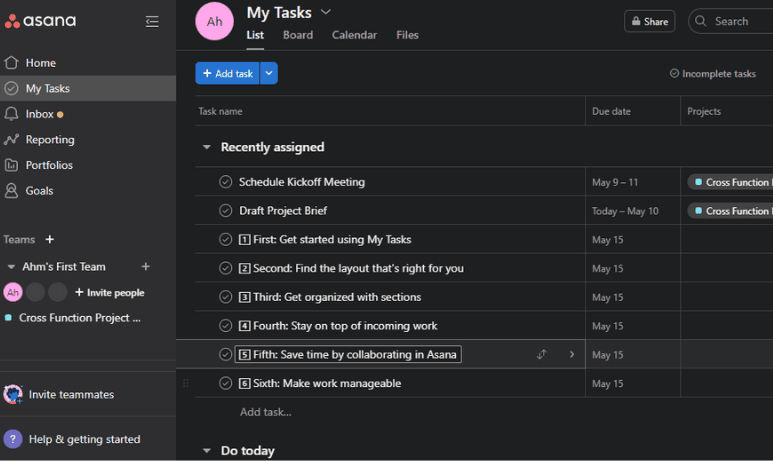Click the subtask icon on the Fifth task row
773x461 pixels.
click(x=541, y=355)
